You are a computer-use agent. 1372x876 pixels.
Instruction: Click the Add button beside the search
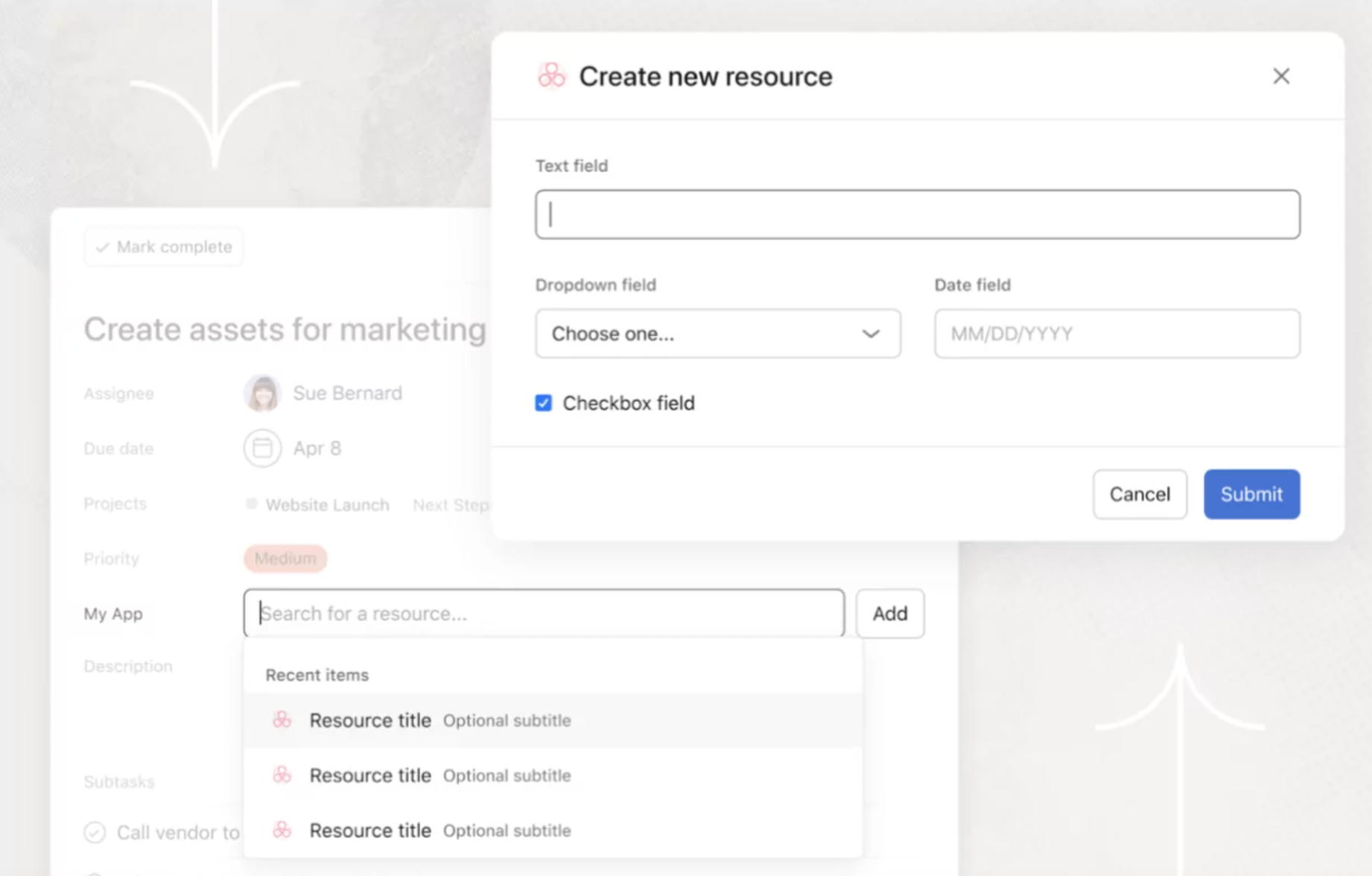(890, 613)
